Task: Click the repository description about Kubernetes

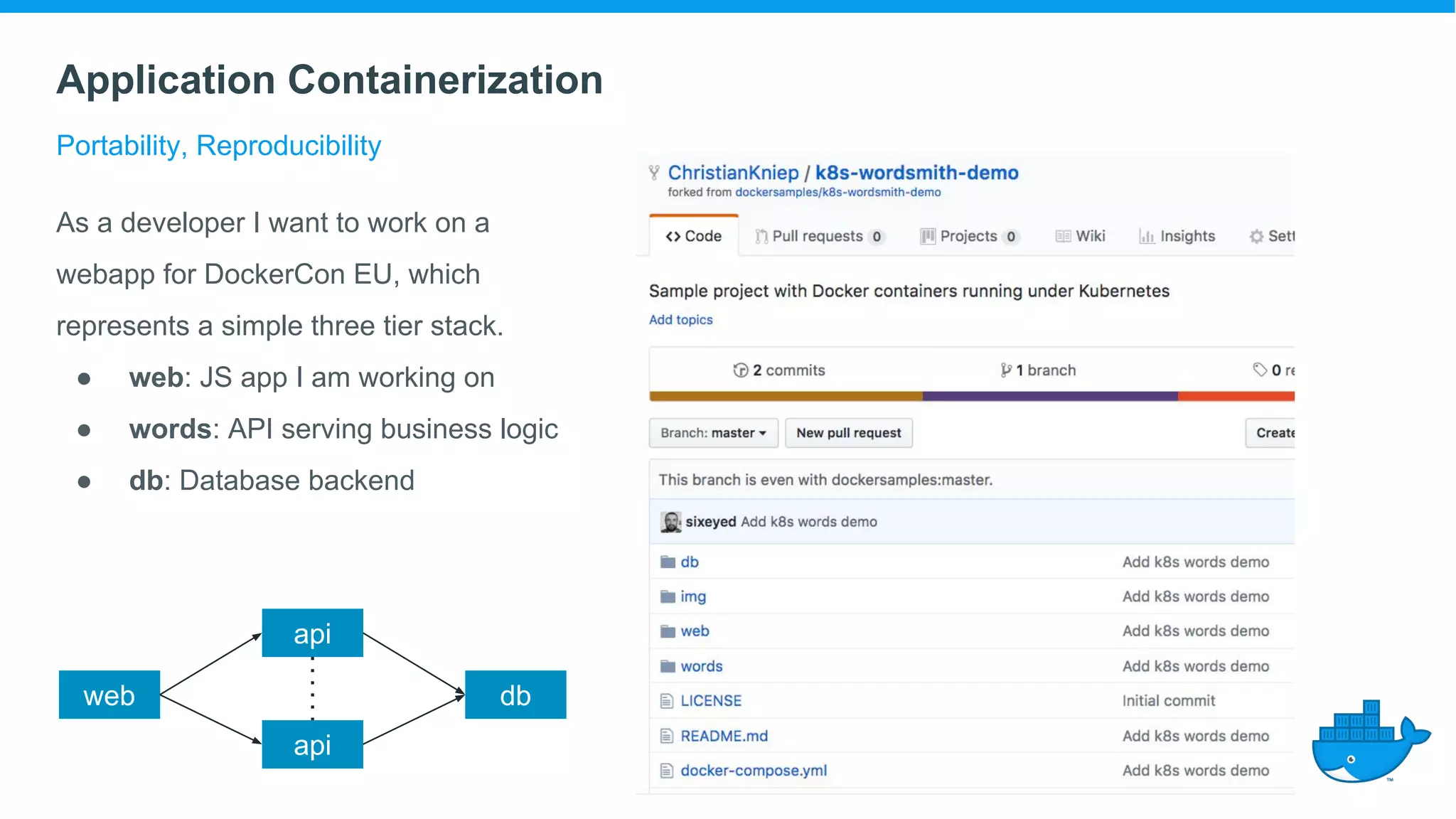Action: (909, 291)
